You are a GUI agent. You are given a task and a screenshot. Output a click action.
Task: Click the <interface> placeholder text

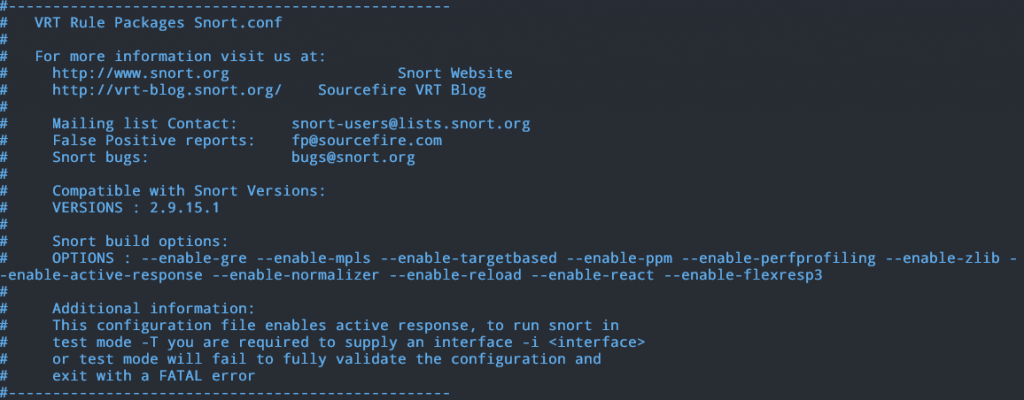[x=597, y=342]
